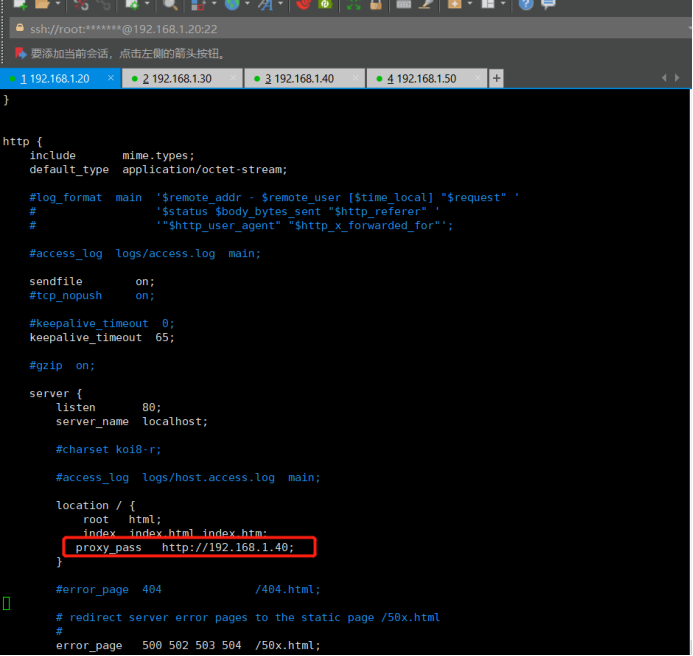The image size is (693, 656).
Task: Expand the color scheme dropdown arrow
Action: (214, 4)
